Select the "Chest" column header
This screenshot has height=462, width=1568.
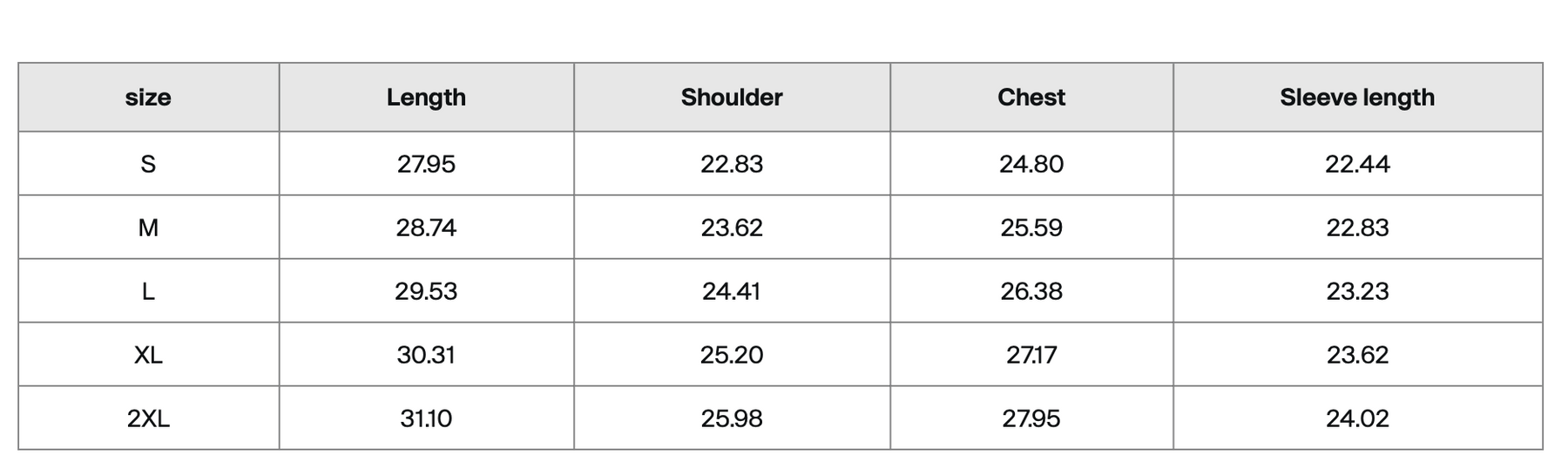[1031, 98]
